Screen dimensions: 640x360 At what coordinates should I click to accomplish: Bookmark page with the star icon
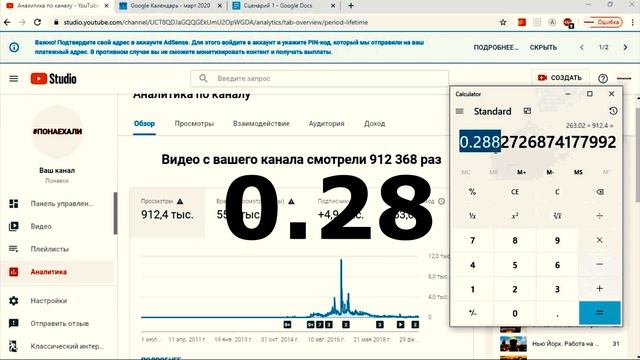(503, 22)
